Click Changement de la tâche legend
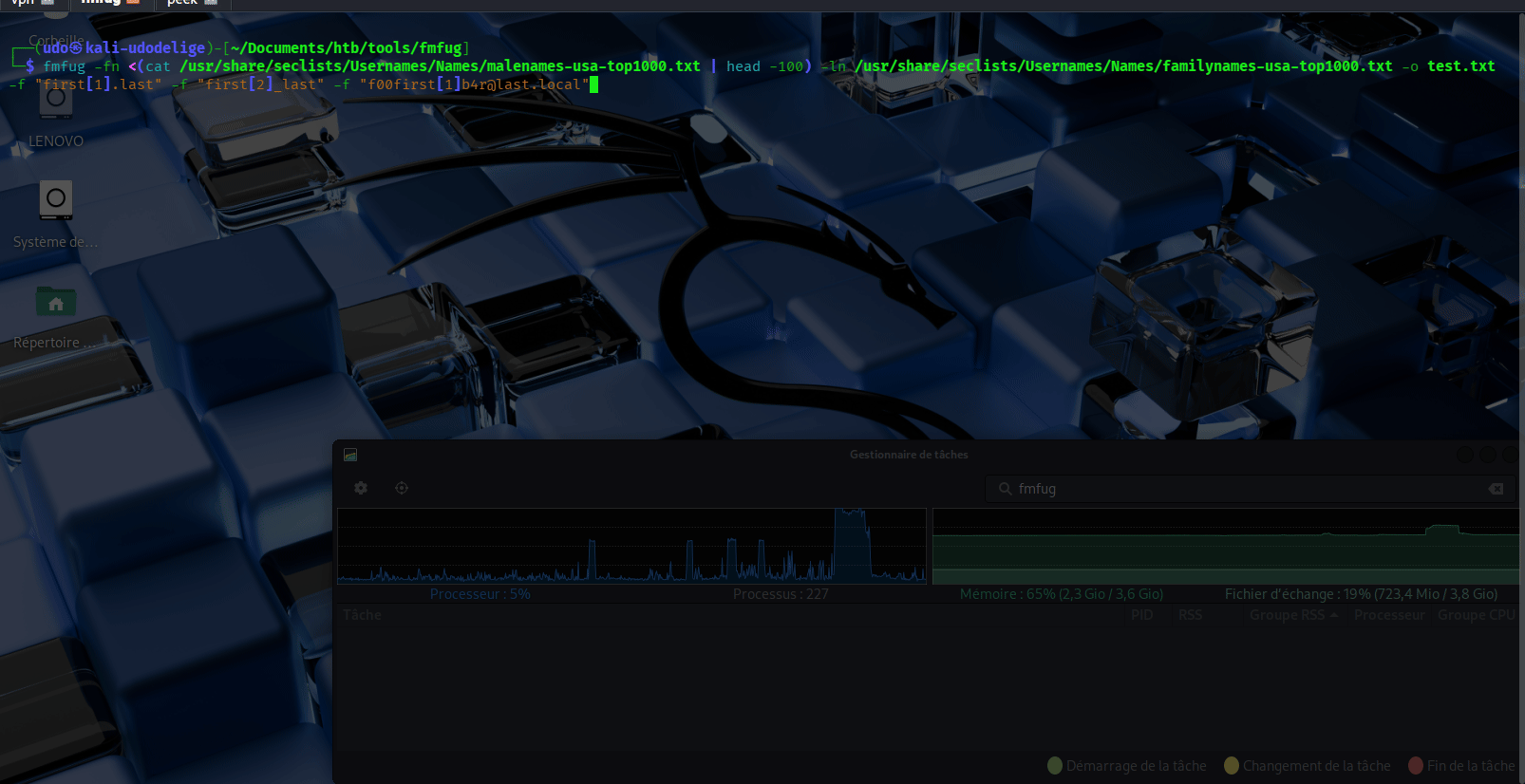This screenshot has height=784, width=1525. coord(1308,766)
